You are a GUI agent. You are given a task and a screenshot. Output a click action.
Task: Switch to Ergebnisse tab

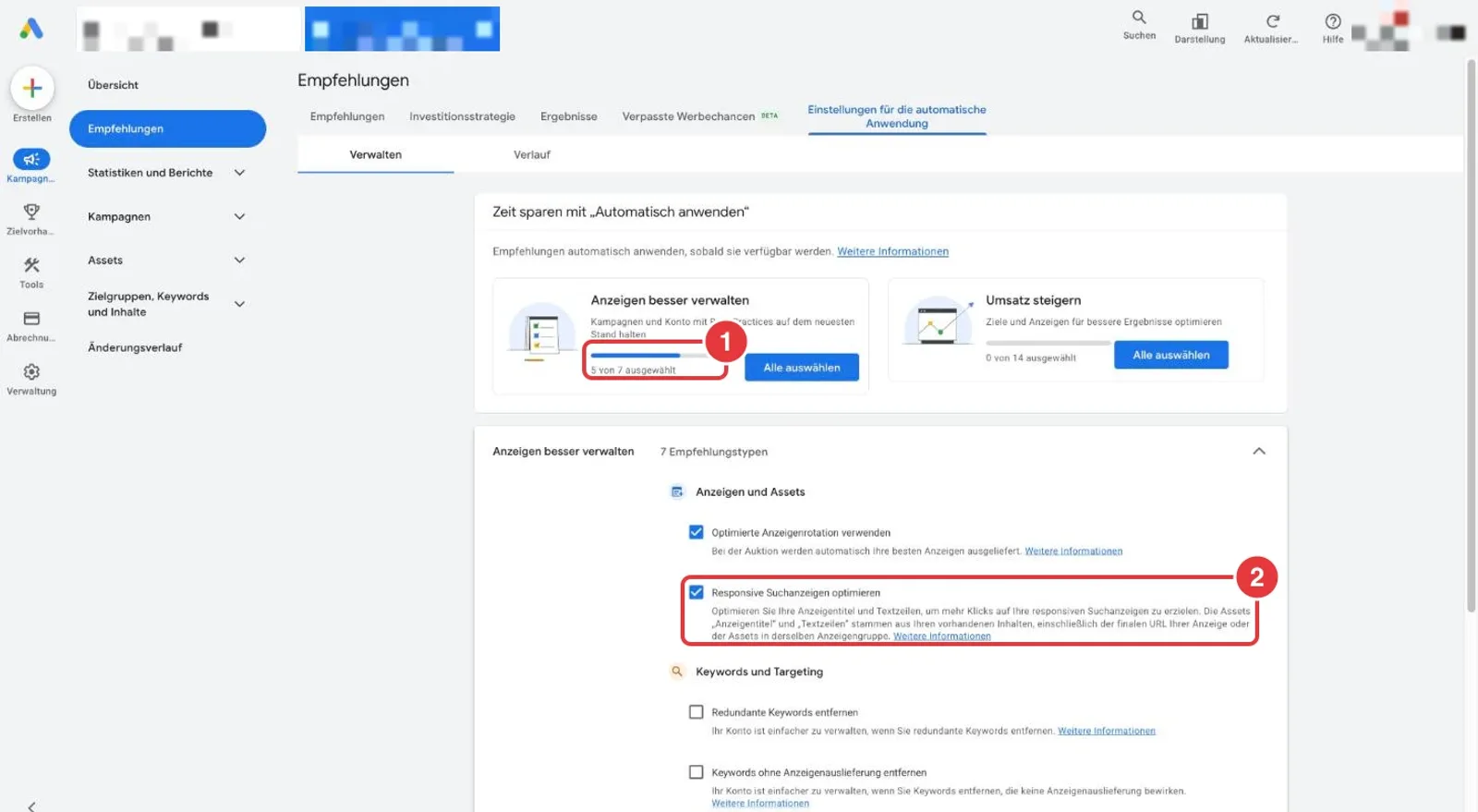point(569,116)
